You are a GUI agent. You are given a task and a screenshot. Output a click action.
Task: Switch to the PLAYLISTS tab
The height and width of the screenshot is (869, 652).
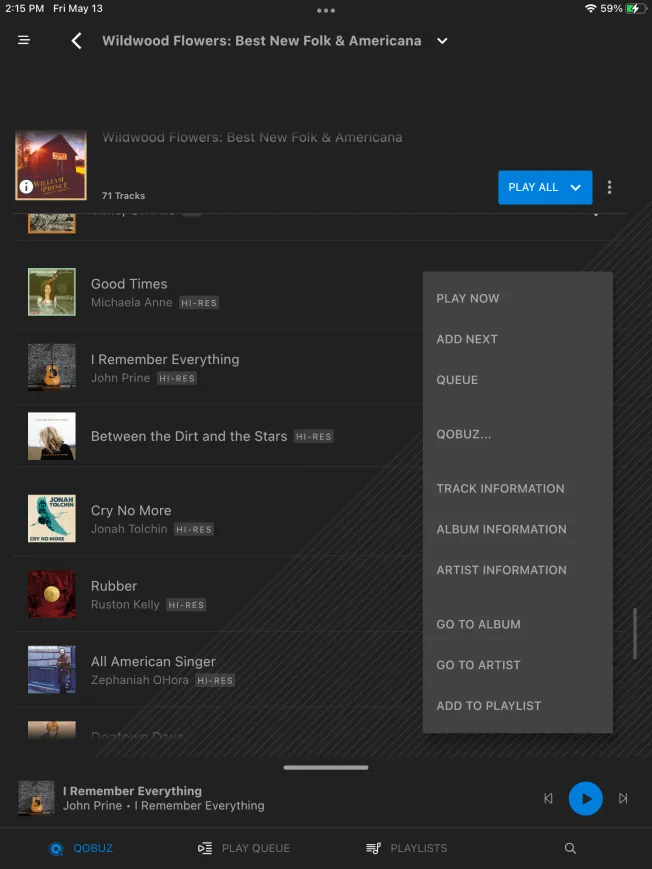406,848
